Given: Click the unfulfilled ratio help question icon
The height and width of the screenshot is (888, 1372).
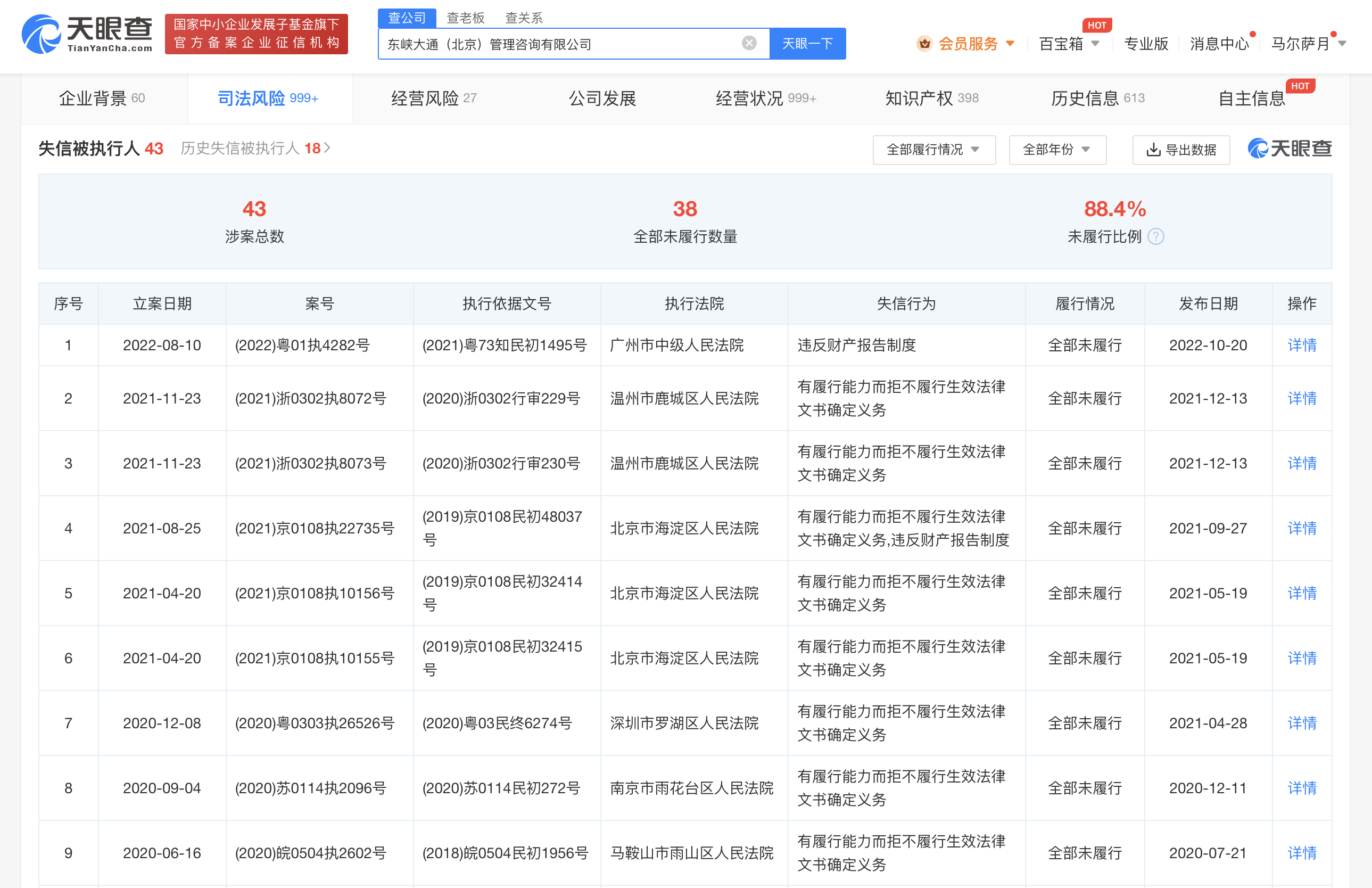Looking at the screenshot, I should point(1155,236).
